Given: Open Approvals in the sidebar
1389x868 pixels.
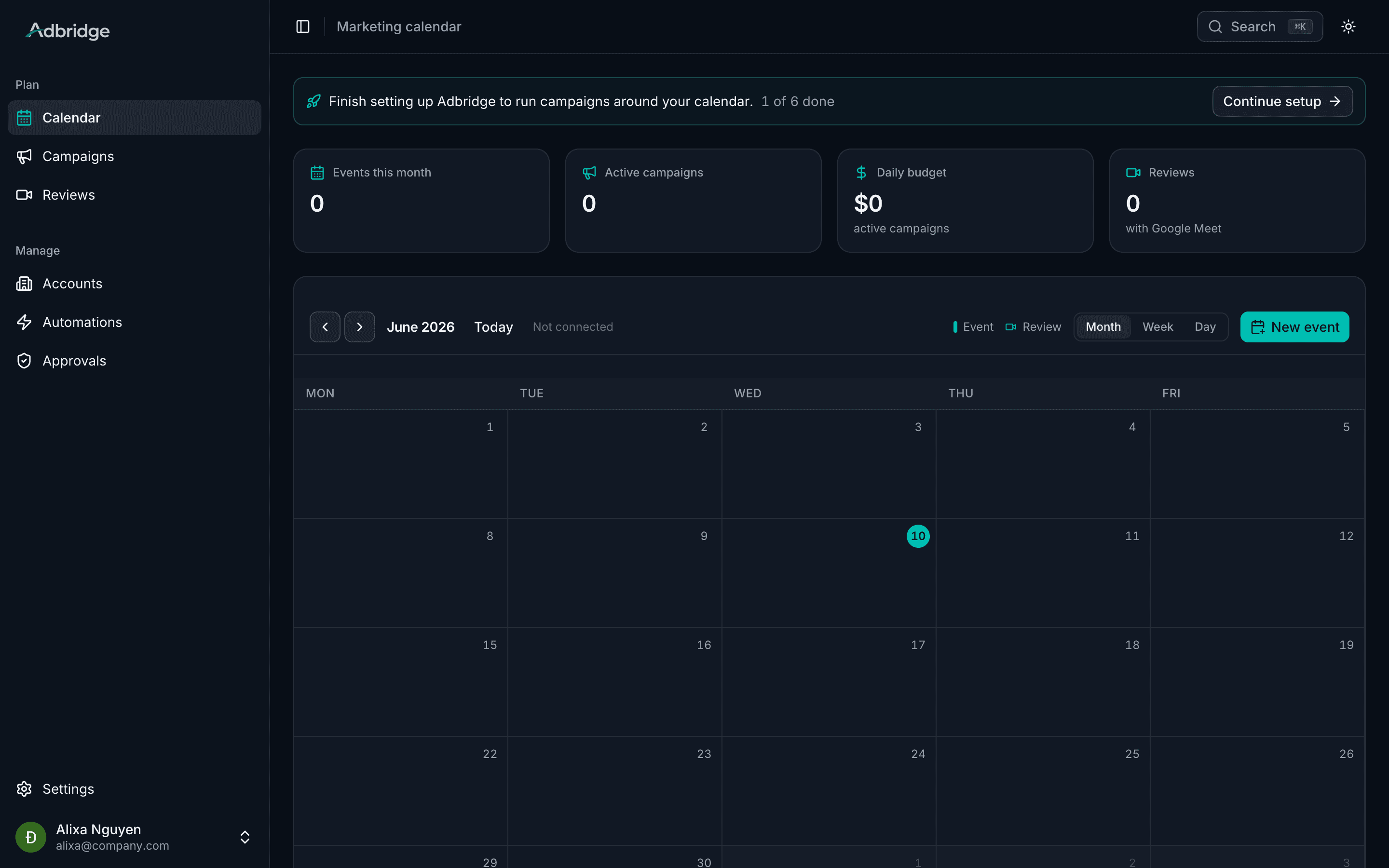Looking at the screenshot, I should pyautogui.click(x=134, y=361).
